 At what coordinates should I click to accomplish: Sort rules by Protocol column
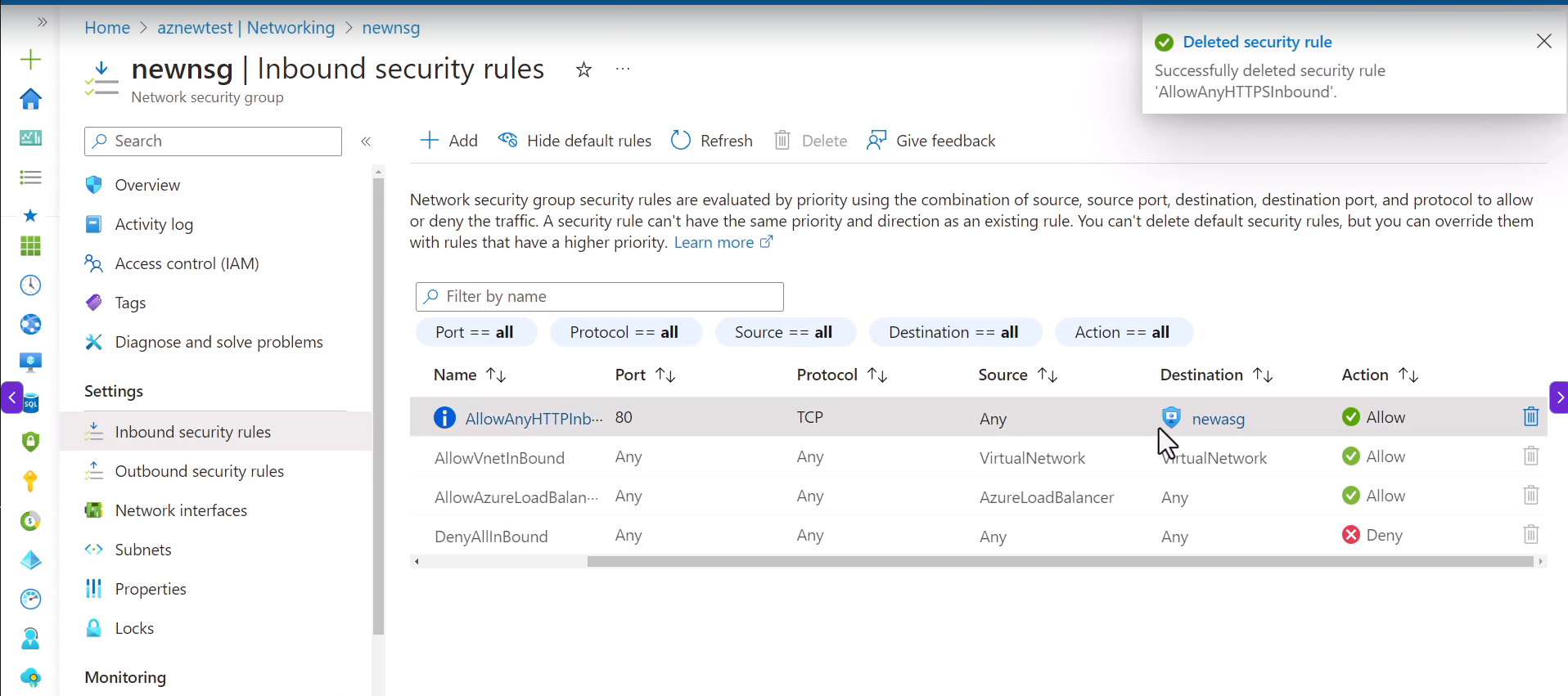pos(843,375)
